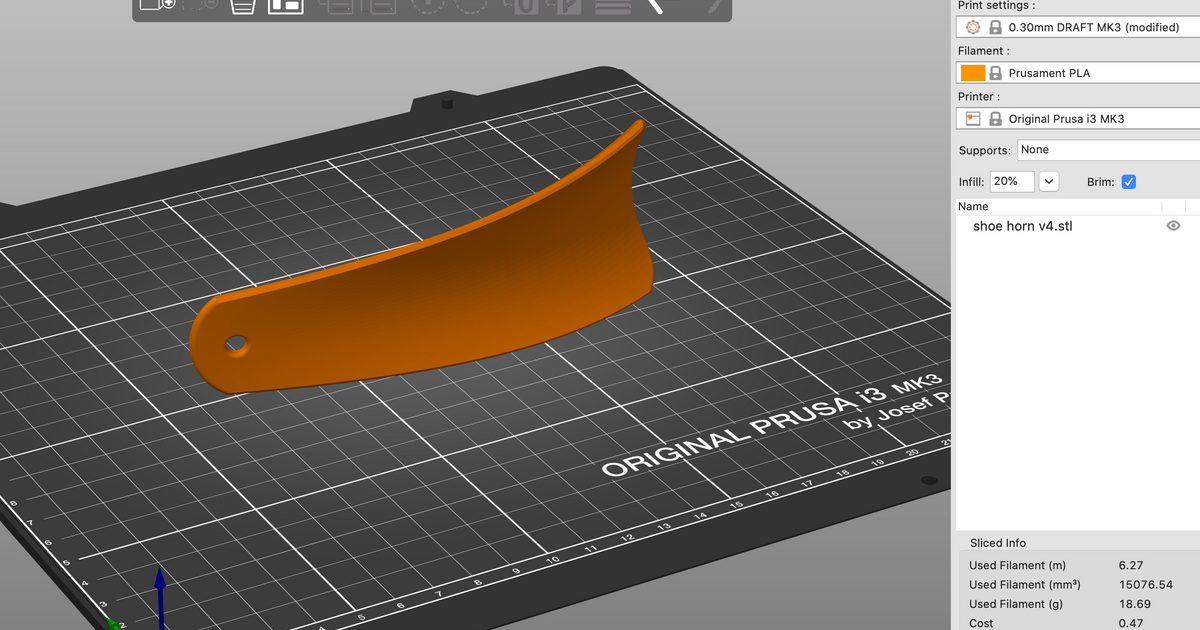Click the Cost label

(981, 623)
